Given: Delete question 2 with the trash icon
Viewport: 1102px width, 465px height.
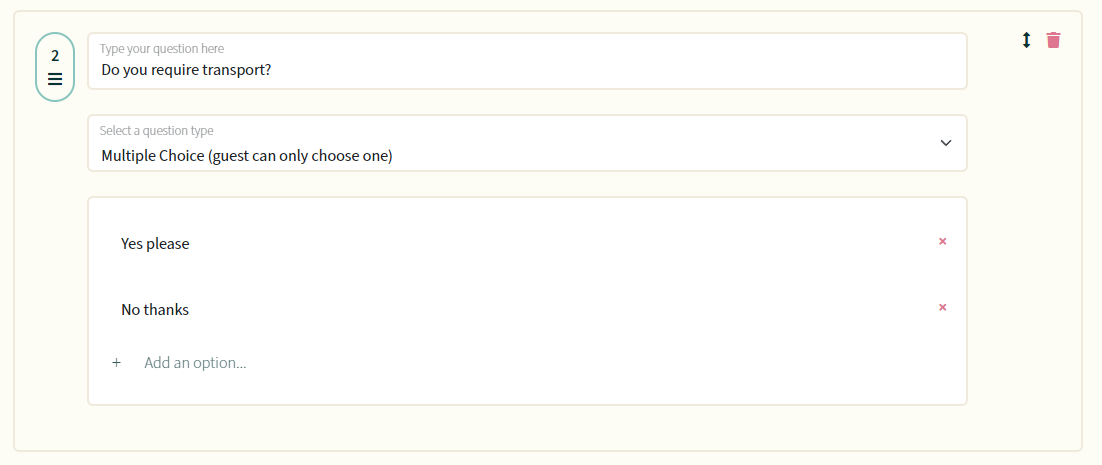Looking at the screenshot, I should (x=1053, y=40).
